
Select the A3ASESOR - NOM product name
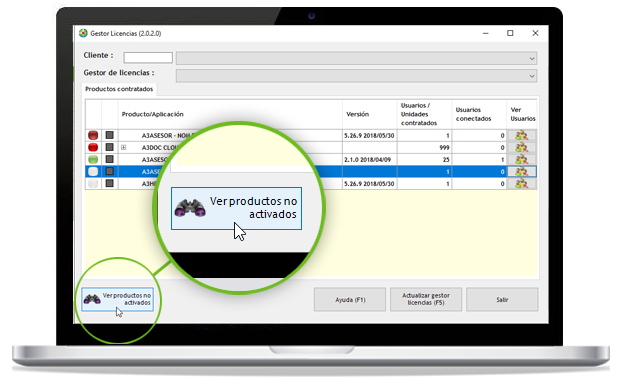pos(168,136)
